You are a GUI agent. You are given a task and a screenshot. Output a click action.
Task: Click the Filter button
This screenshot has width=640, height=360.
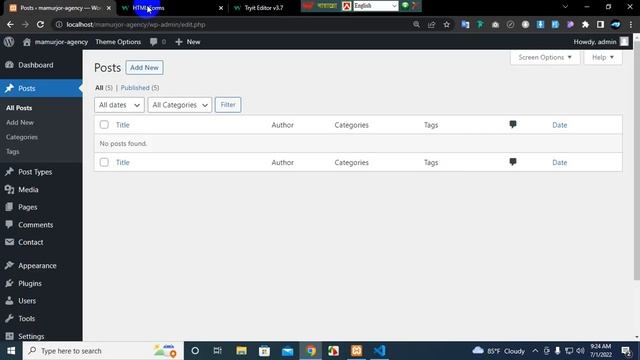(x=228, y=105)
